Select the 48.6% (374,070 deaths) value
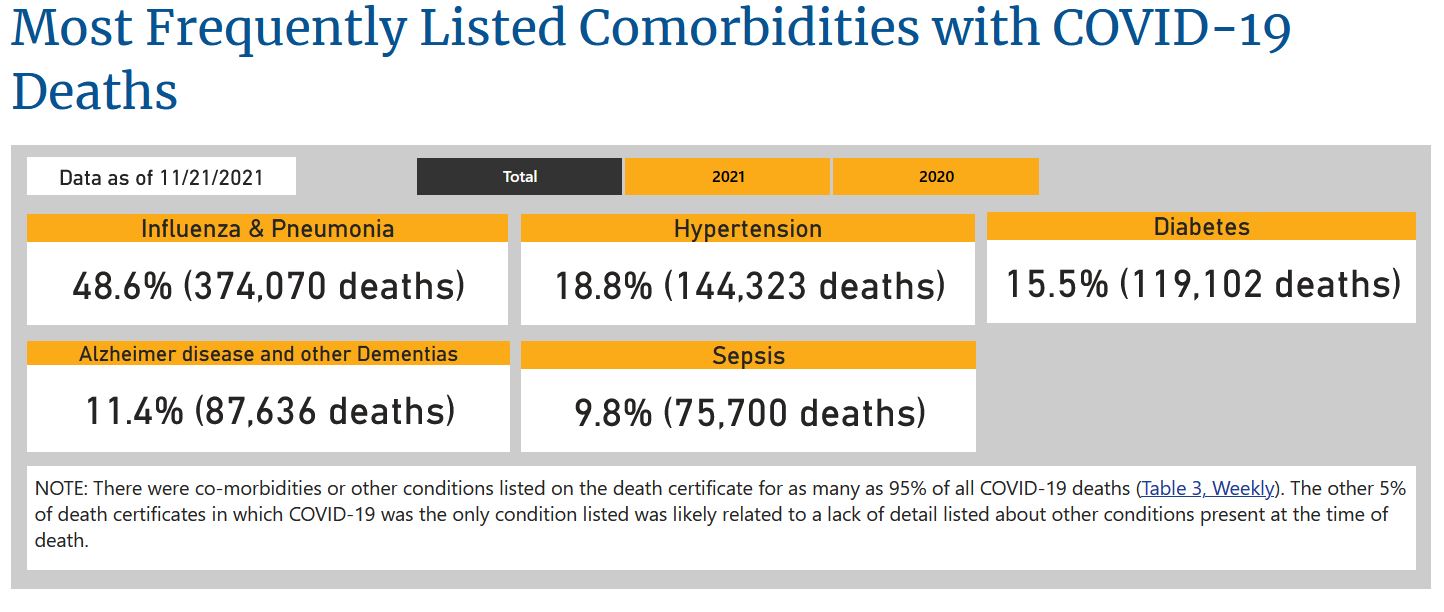The height and width of the screenshot is (612, 1444). tap(268, 287)
